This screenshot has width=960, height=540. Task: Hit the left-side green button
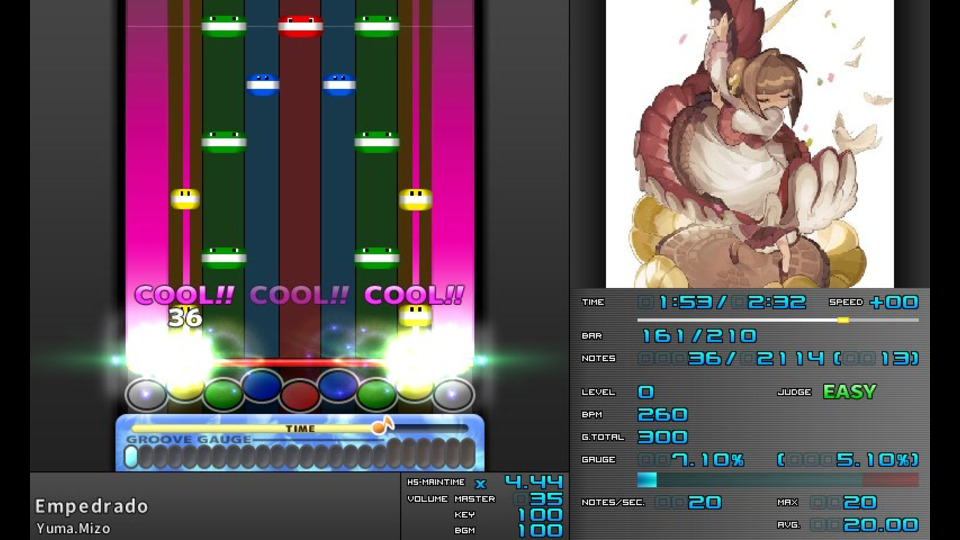tap(223, 394)
